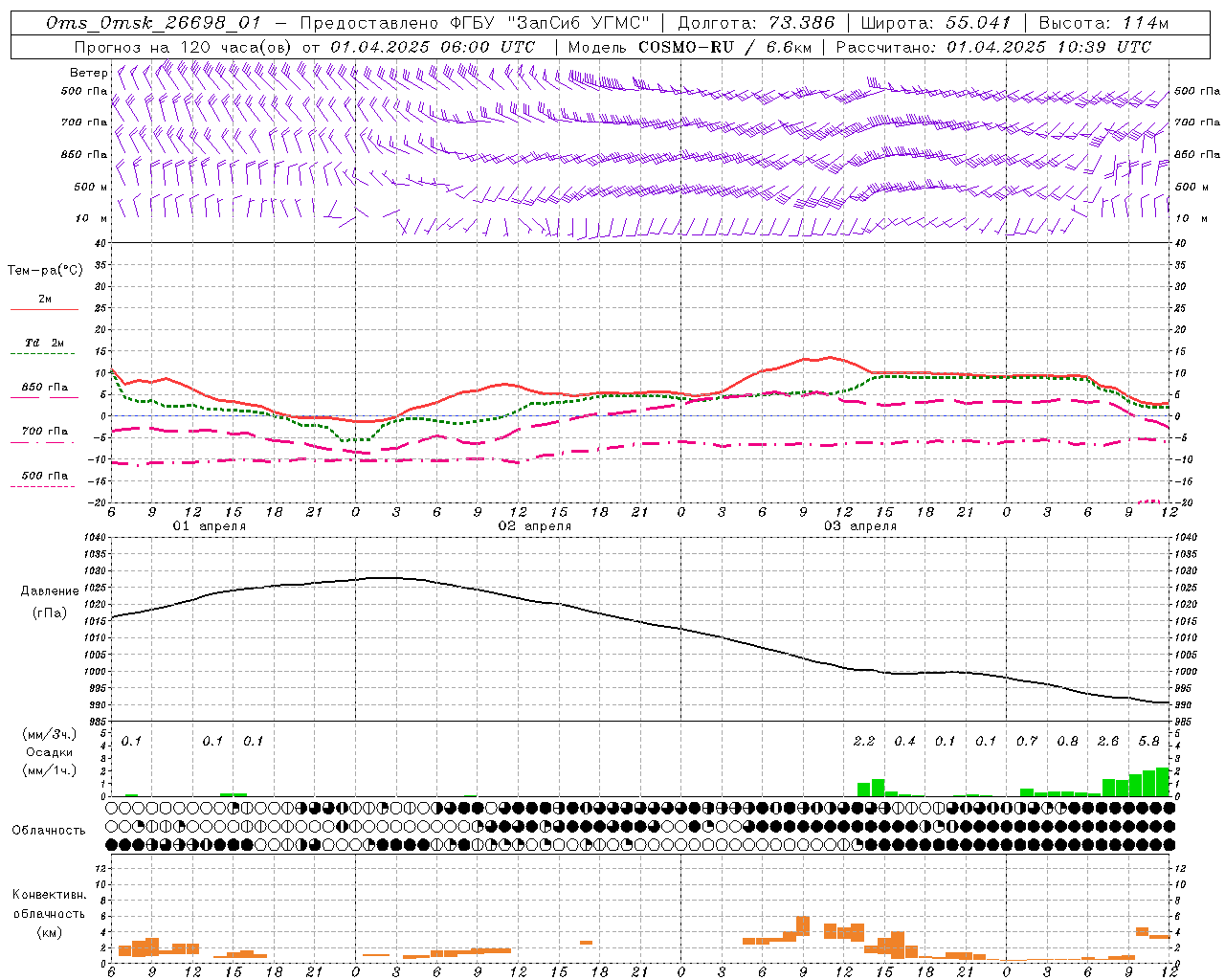Click the date label 03 апреля
1225x980 pixels.
tap(859, 526)
